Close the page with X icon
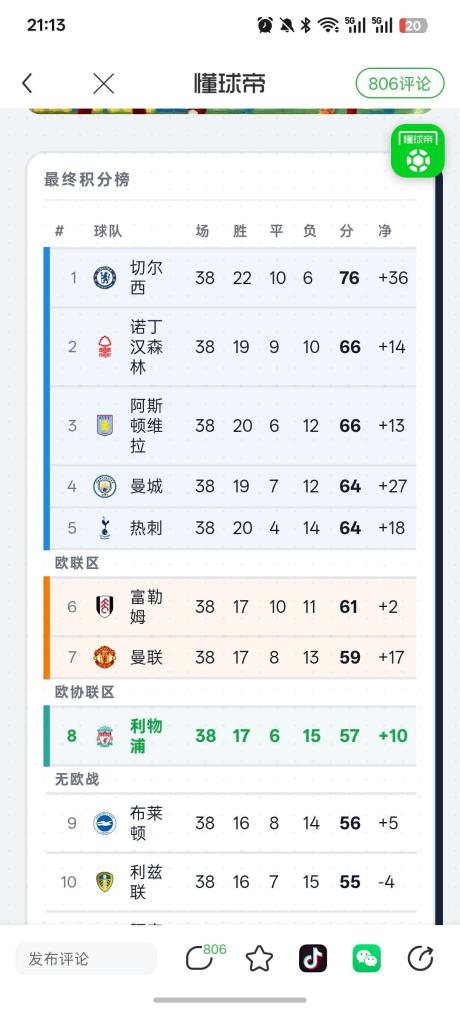Screen dimensions: 460x1012 tap(103, 83)
